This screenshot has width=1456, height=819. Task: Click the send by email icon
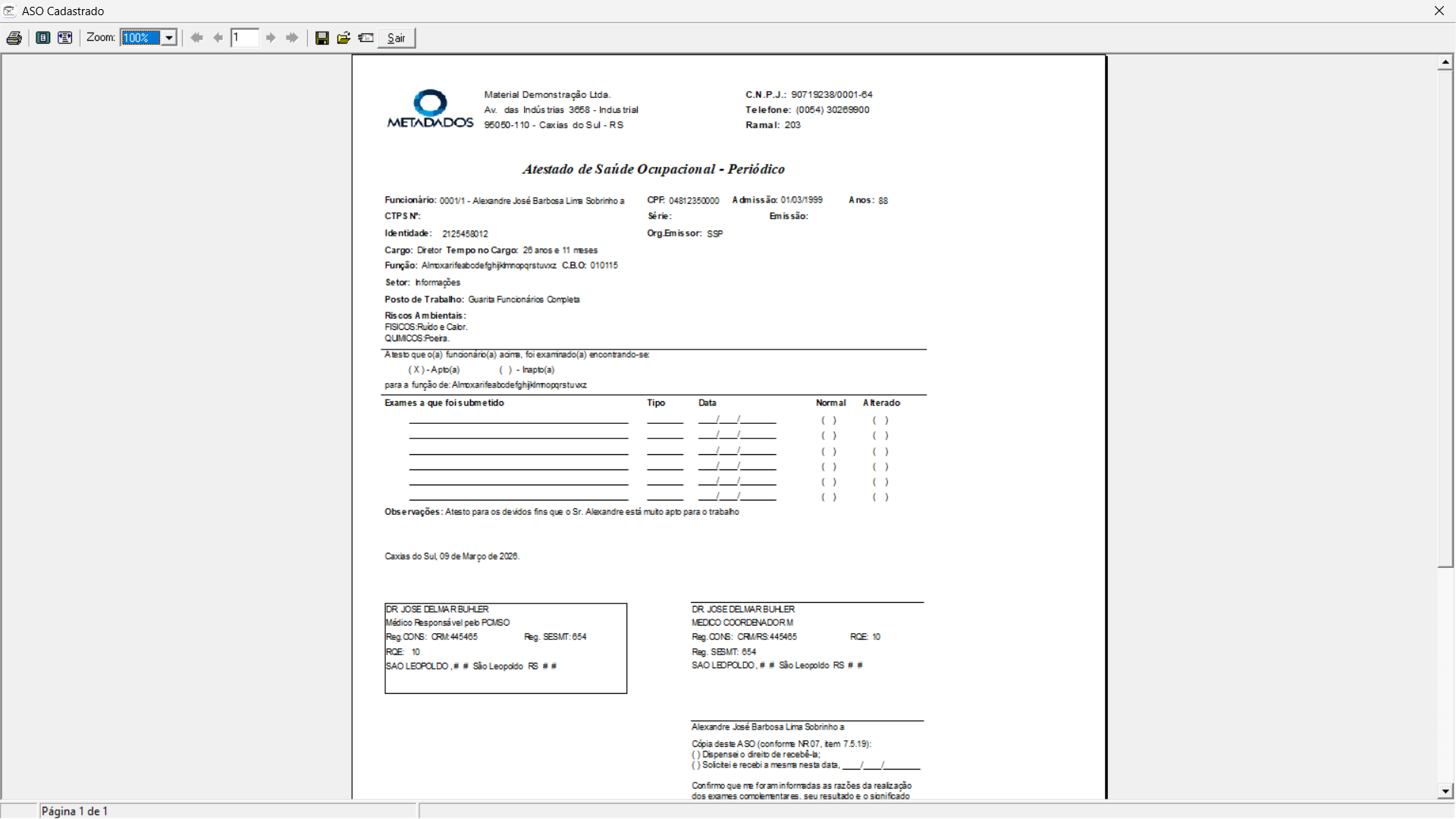[366, 38]
